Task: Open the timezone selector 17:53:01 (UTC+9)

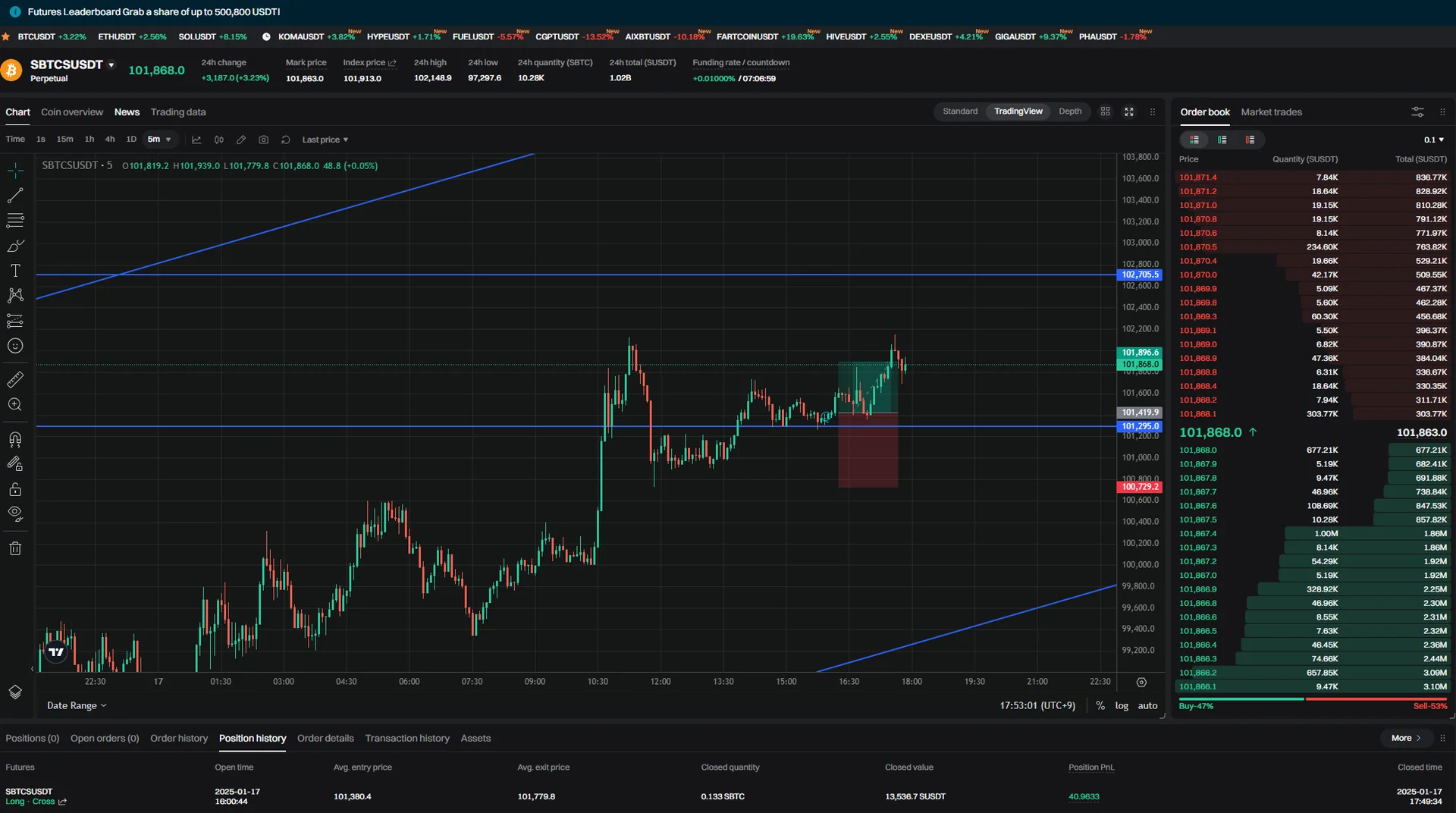Action: [1037, 705]
